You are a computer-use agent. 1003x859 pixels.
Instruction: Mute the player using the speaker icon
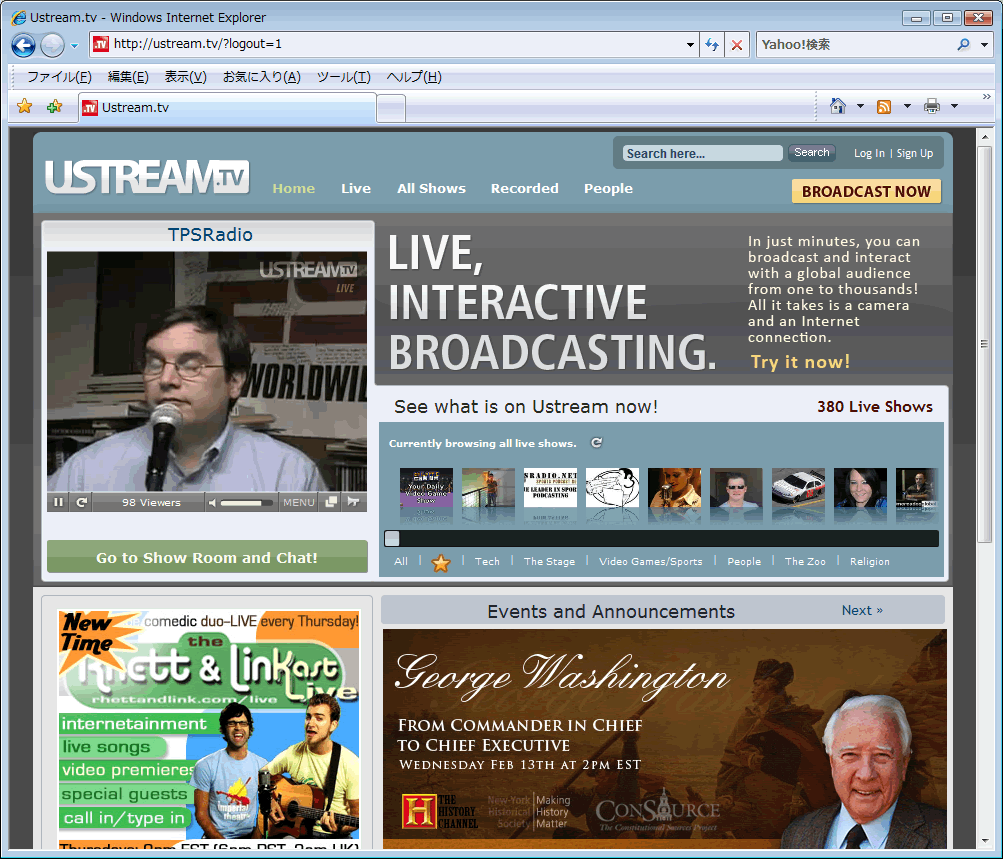tap(212, 502)
